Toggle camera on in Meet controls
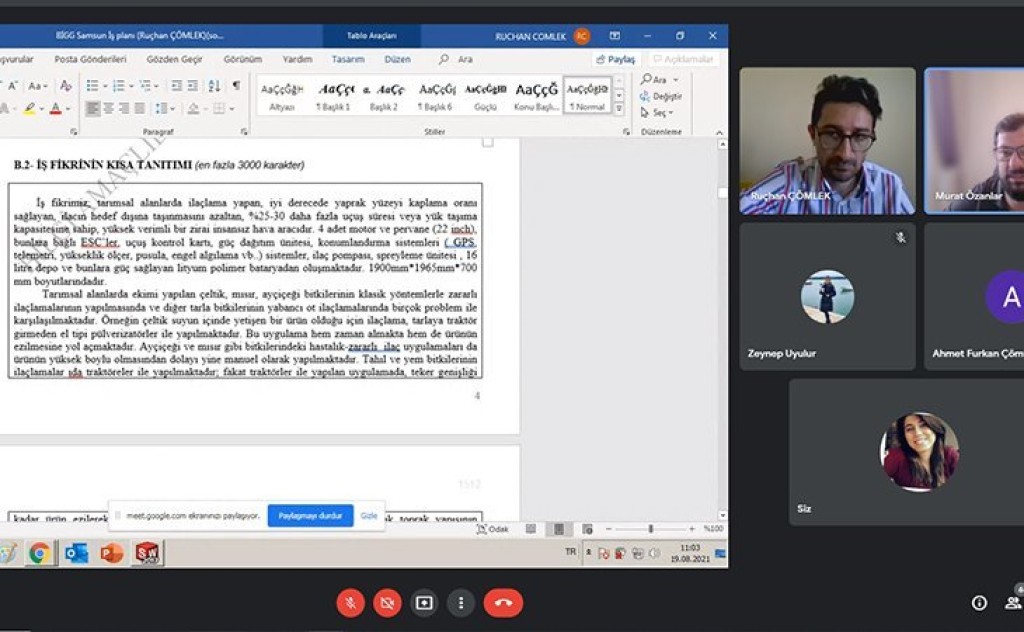 point(387,603)
